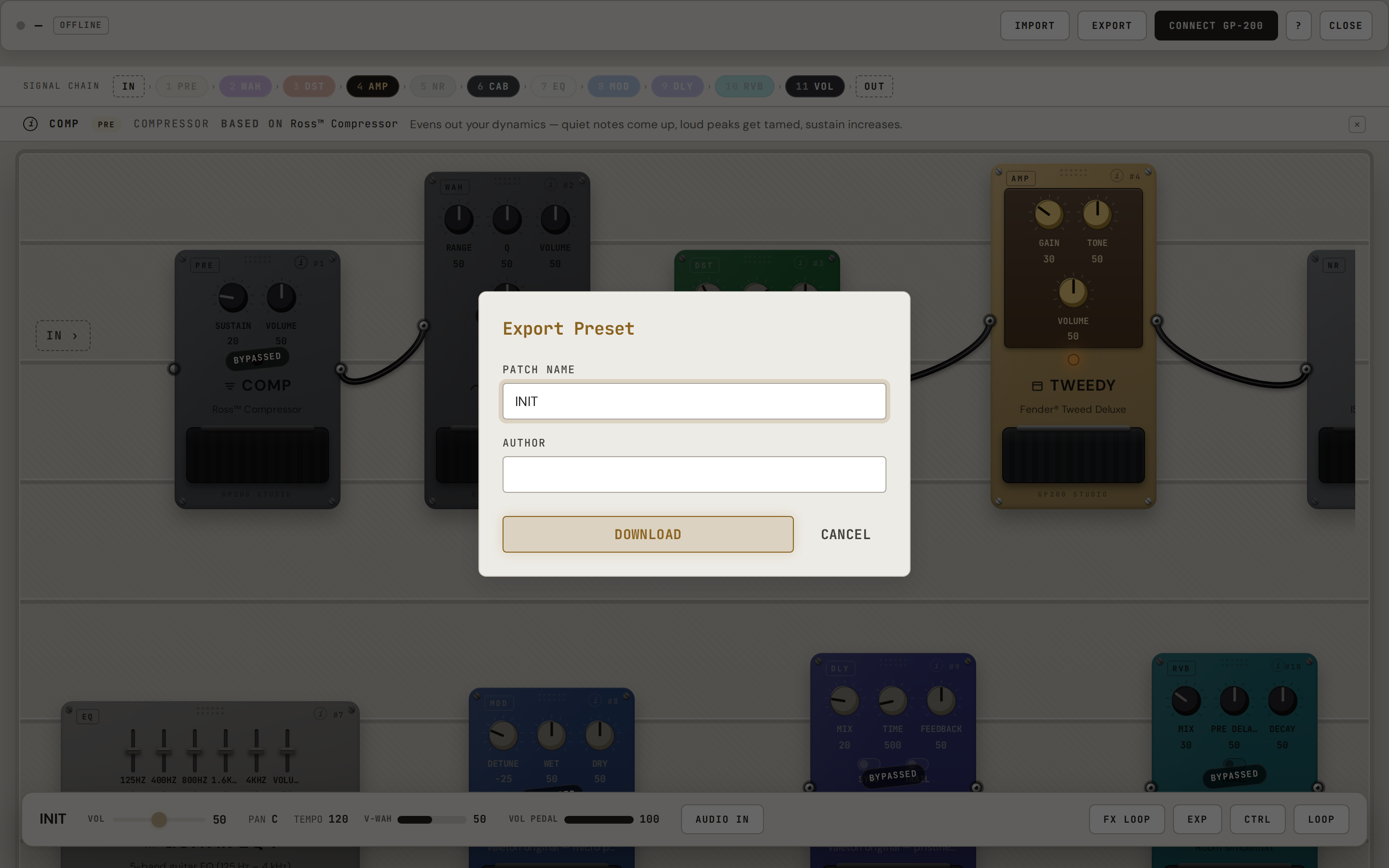Click the Sustain knob on COMP pedal
1389x868 pixels.
coord(233,298)
